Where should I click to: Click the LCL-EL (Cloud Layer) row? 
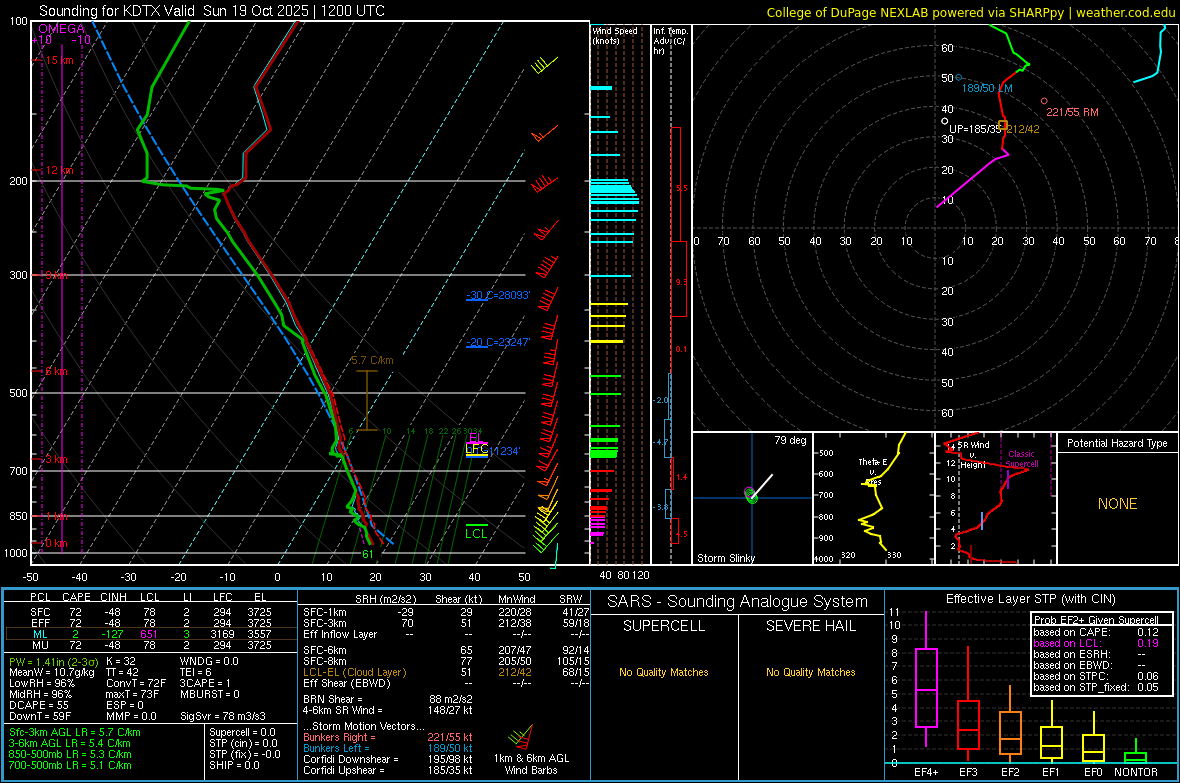[x=446, y=672]
